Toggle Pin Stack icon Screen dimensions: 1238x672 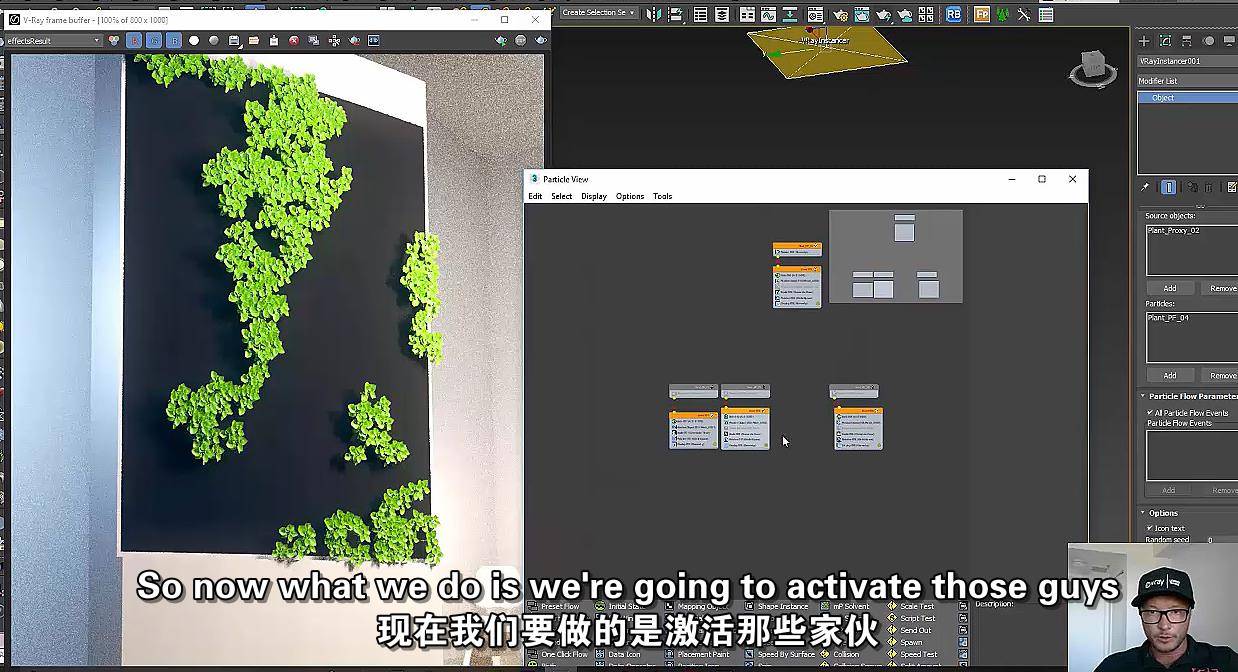[1145, 187]
